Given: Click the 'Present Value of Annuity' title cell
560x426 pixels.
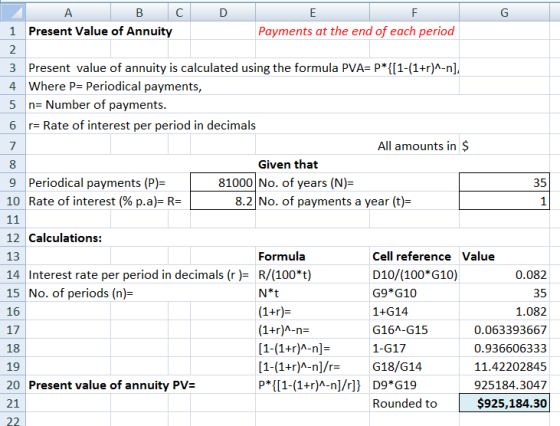Looking at the screenshot, I should 100,31.
